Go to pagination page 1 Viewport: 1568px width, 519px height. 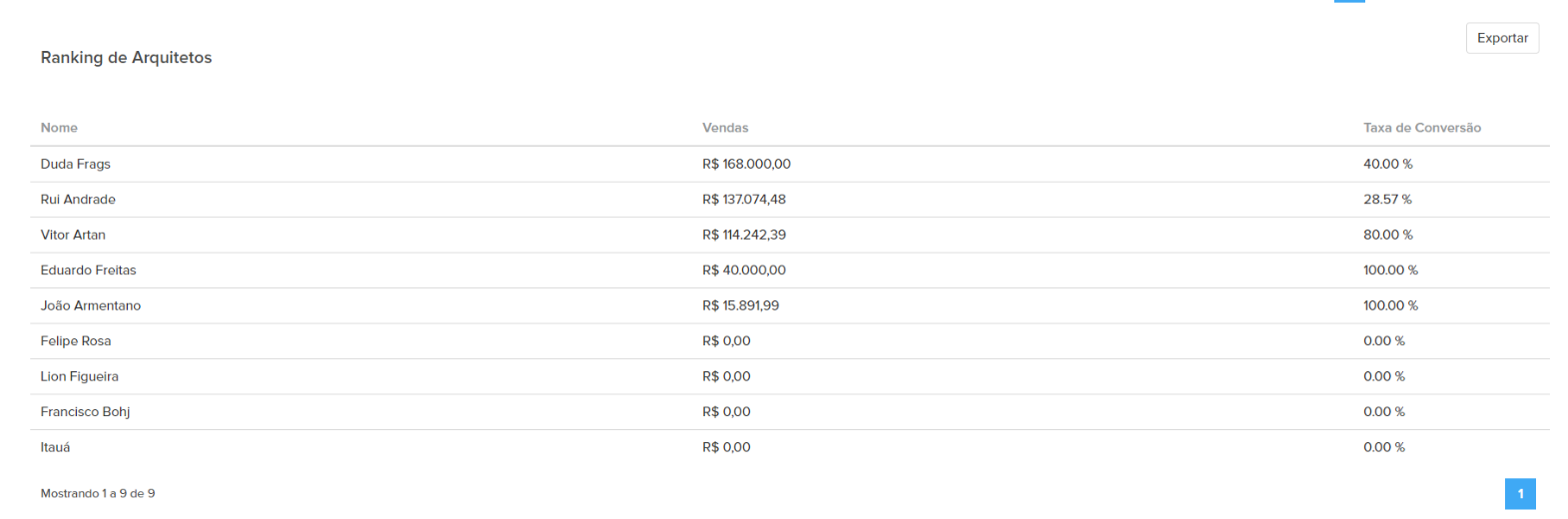(x=1520, y=494)
